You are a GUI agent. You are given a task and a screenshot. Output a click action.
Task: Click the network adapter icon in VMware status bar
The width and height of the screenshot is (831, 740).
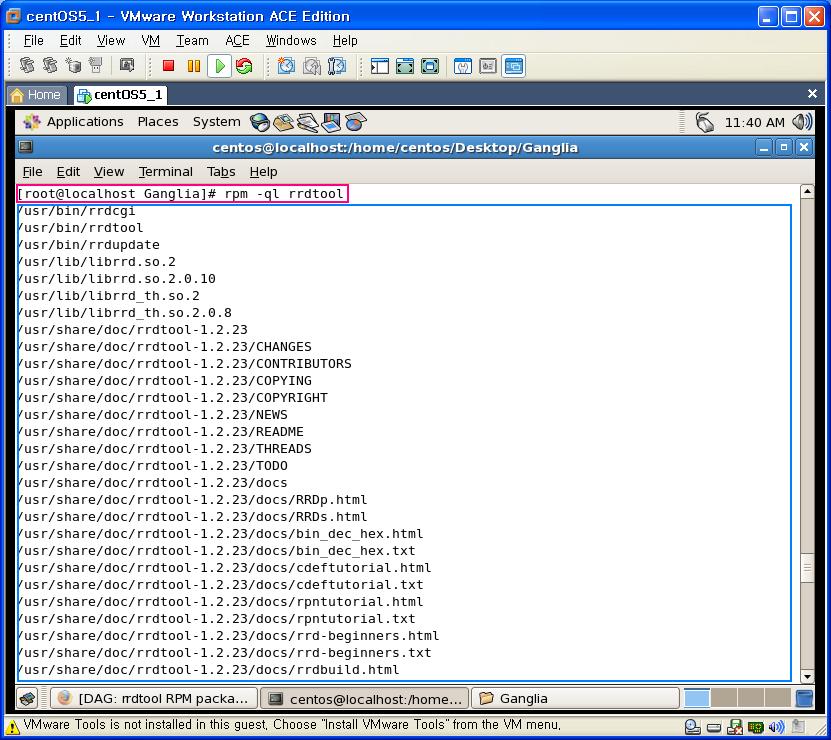[755, 727]
